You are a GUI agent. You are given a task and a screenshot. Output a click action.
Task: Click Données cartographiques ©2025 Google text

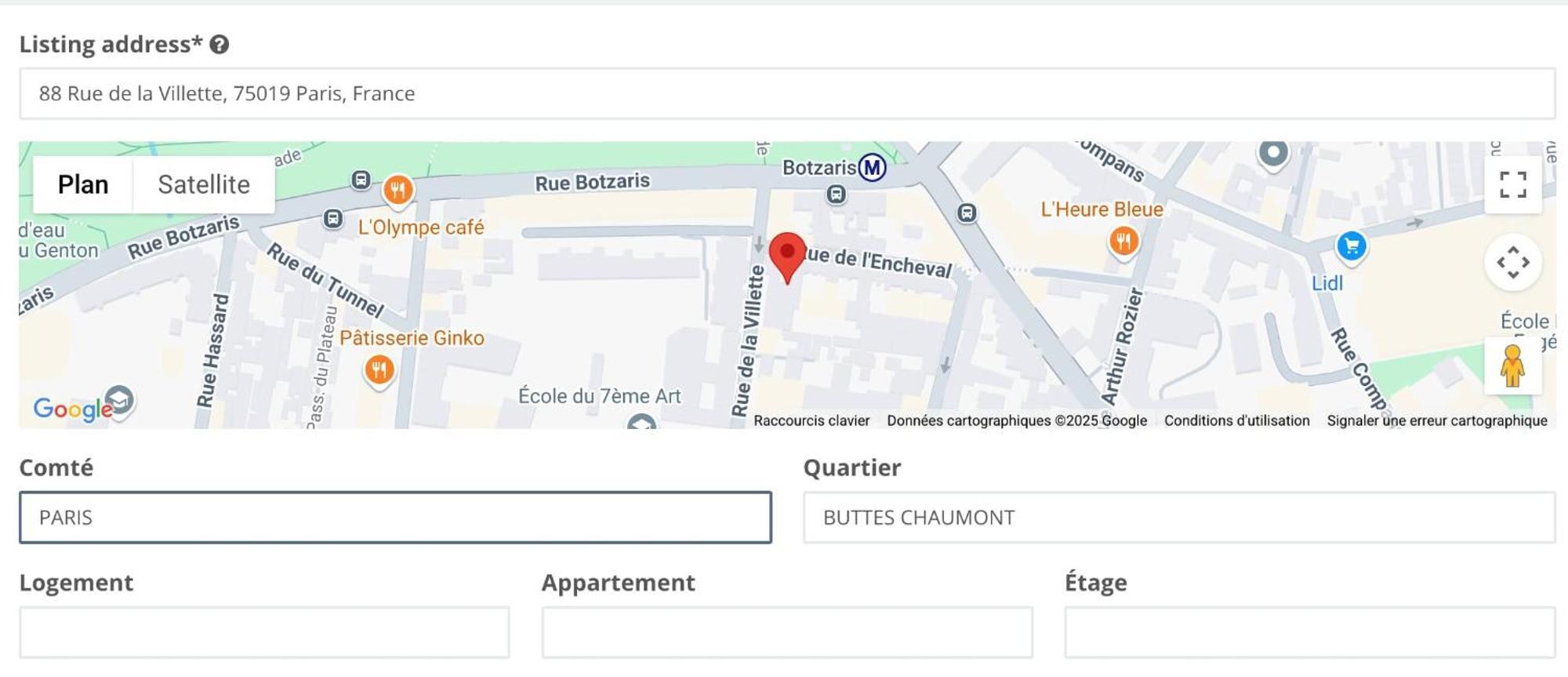coord(1017,420)
